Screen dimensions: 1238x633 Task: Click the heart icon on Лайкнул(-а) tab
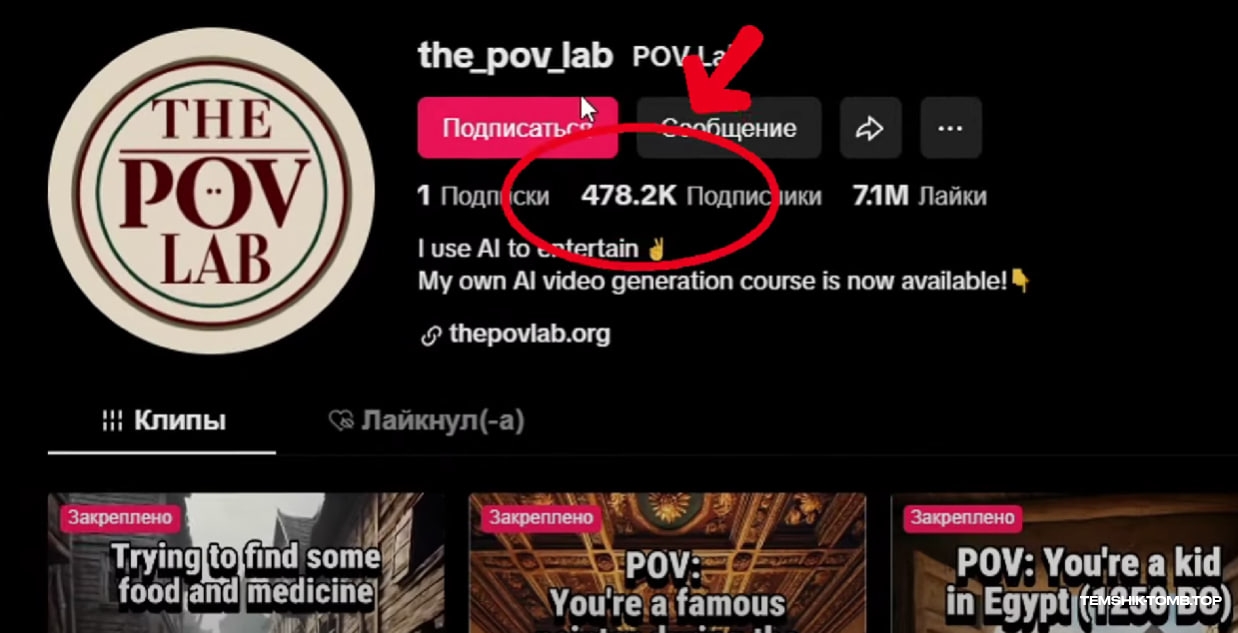pyautogui.click(x=341, y=421)
